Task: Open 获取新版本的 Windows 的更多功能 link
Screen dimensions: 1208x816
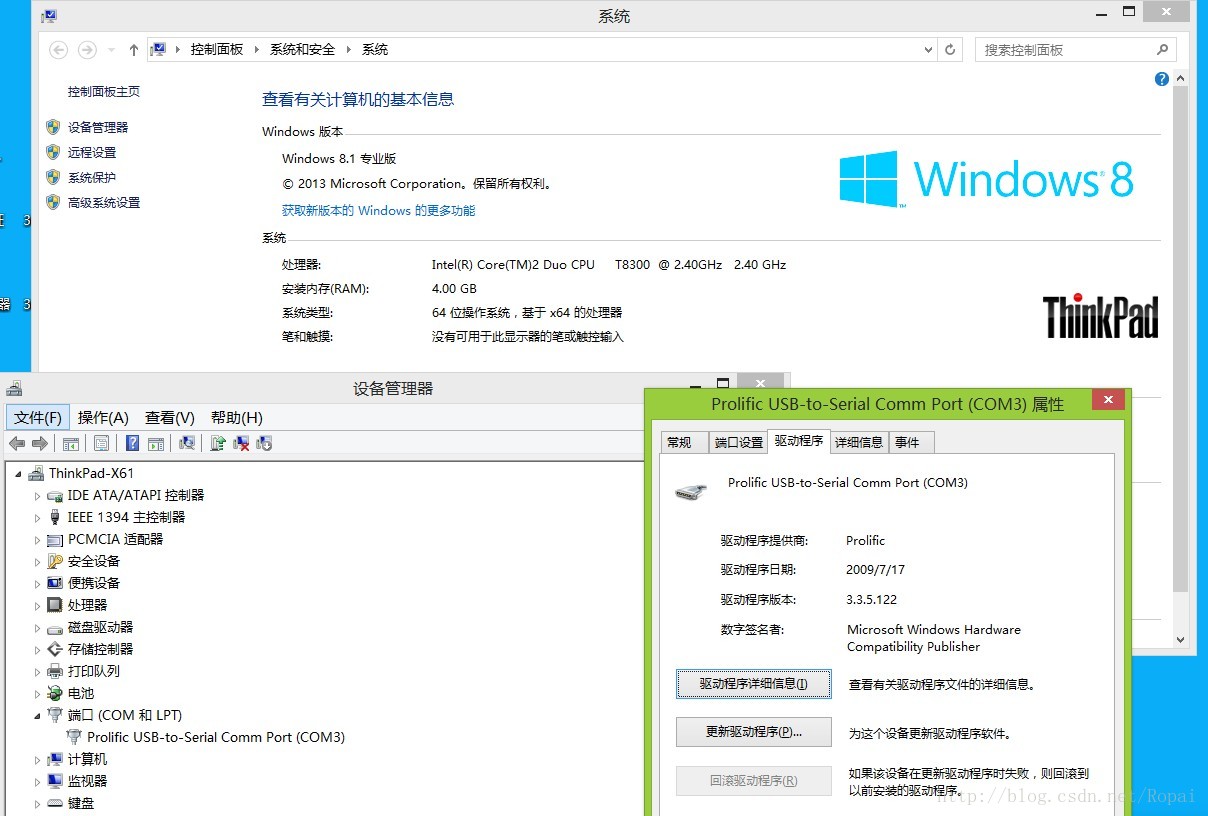Action: click(x=378, y=211)
